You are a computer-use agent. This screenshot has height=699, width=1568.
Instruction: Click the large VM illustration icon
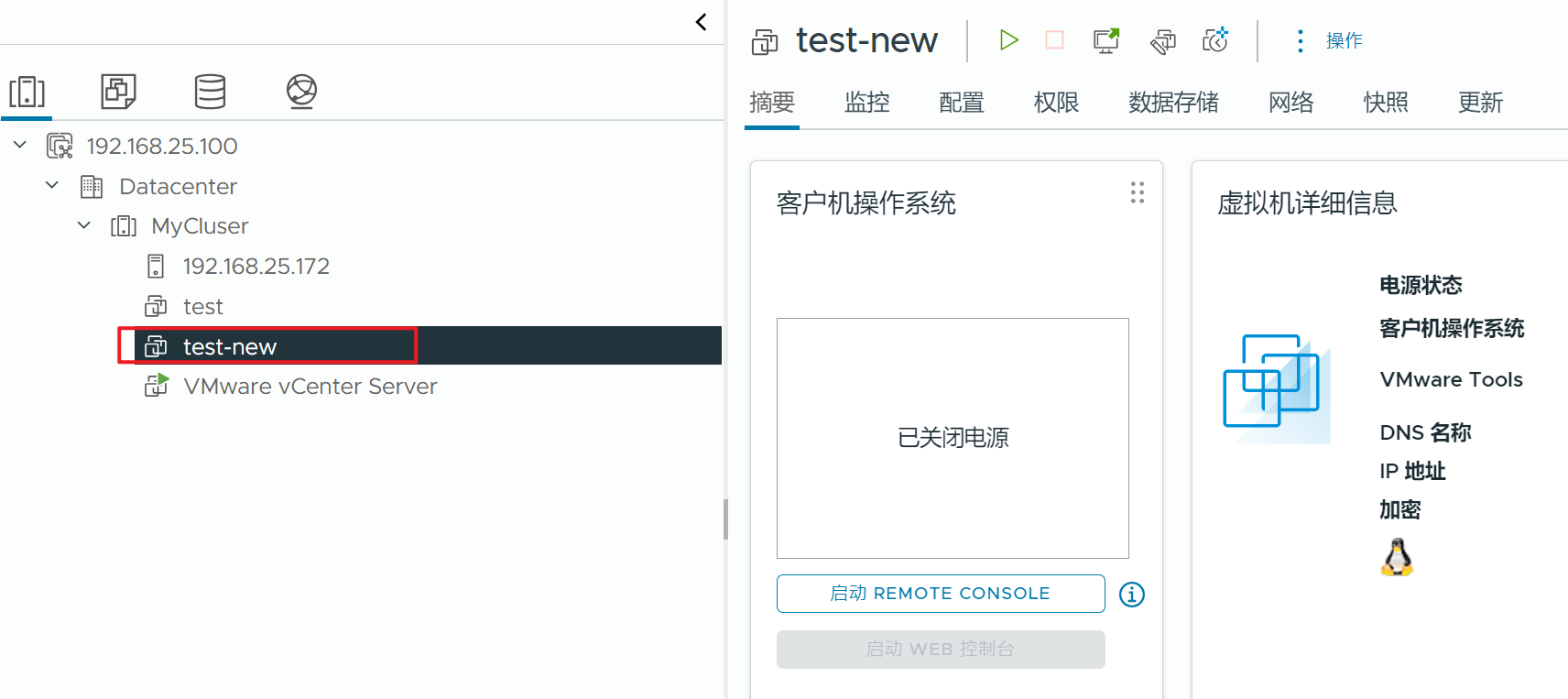pos(1276,388)
